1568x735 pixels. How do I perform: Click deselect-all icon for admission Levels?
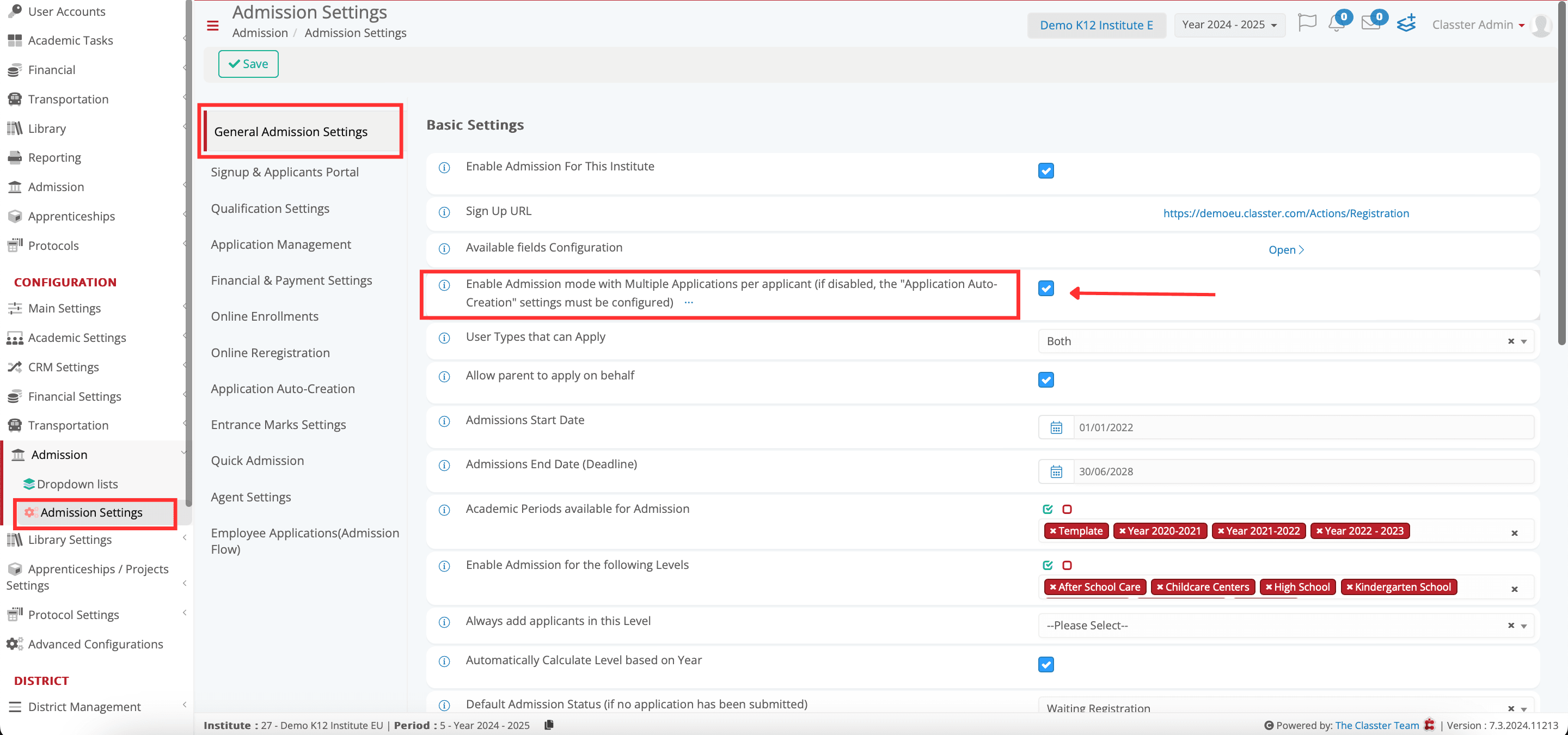click(1067, 565)
